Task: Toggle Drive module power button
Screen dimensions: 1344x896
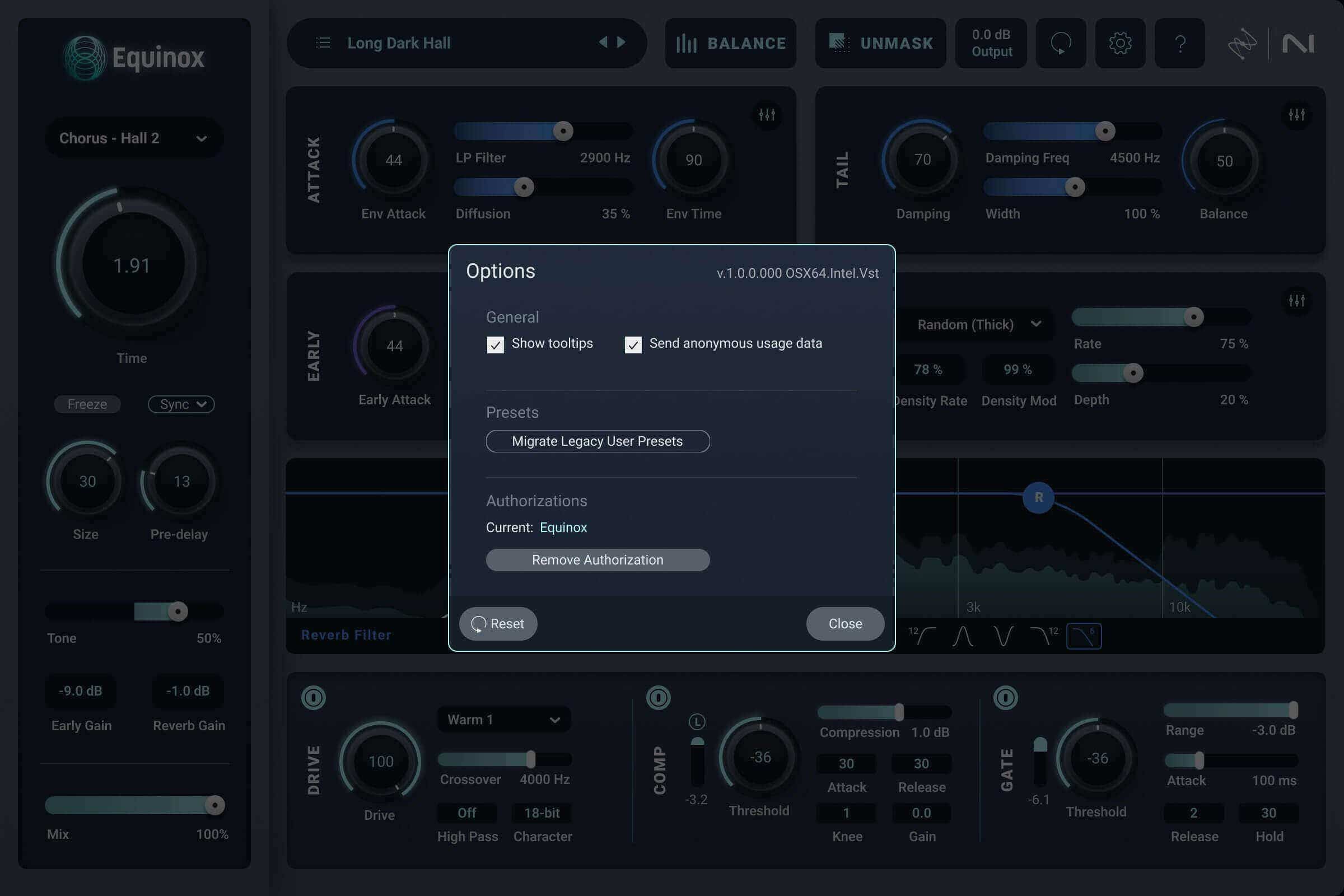Action: pyautogui.click(x=313, y=698)
